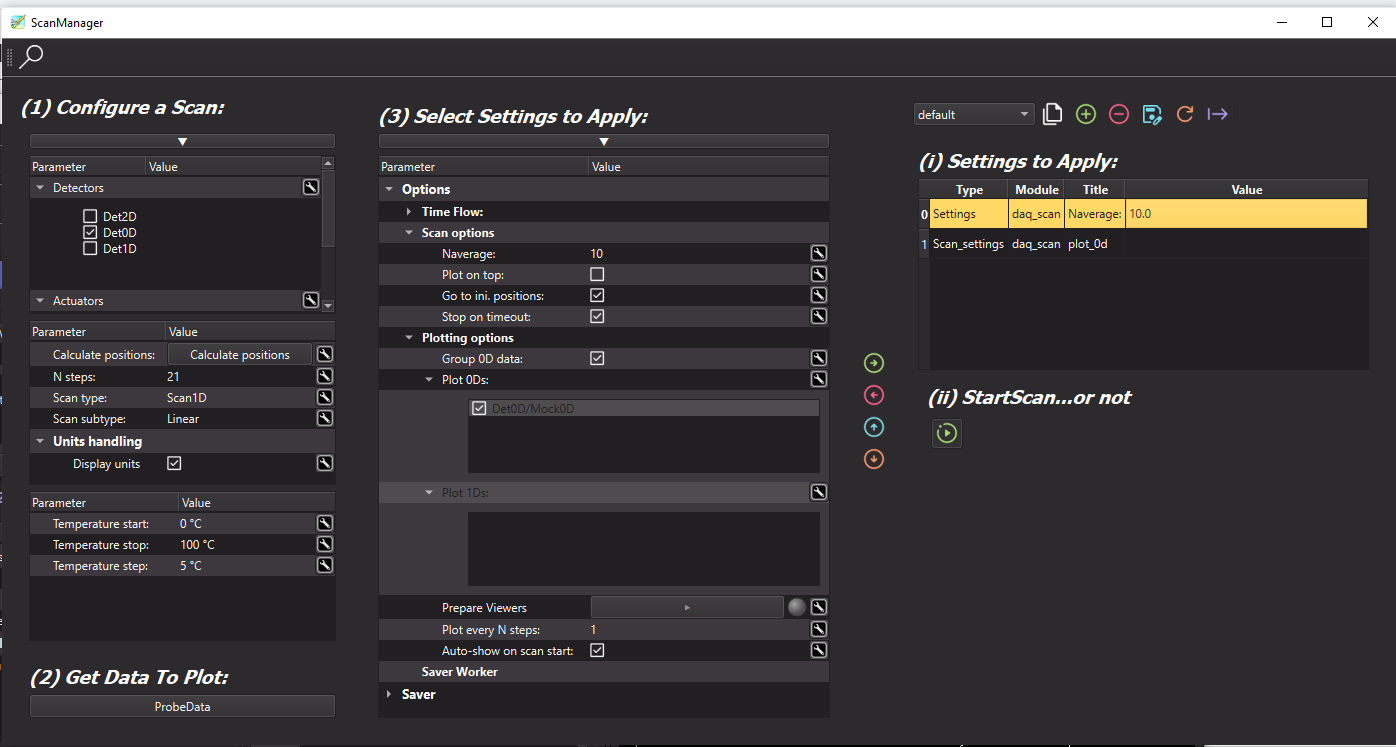Click wrench icon on Plot every N steps row

click(819, 629)
